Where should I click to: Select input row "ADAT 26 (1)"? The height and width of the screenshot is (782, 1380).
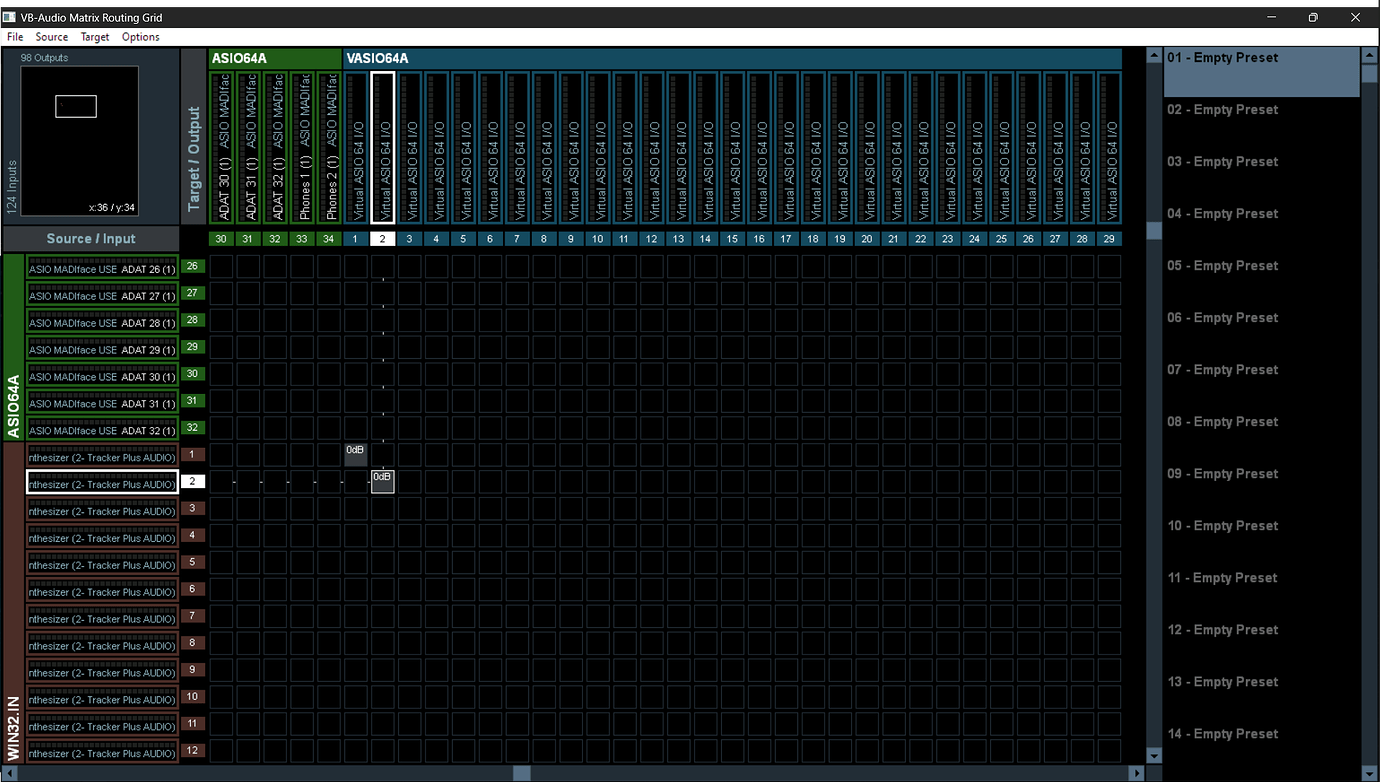click(100, 266)
